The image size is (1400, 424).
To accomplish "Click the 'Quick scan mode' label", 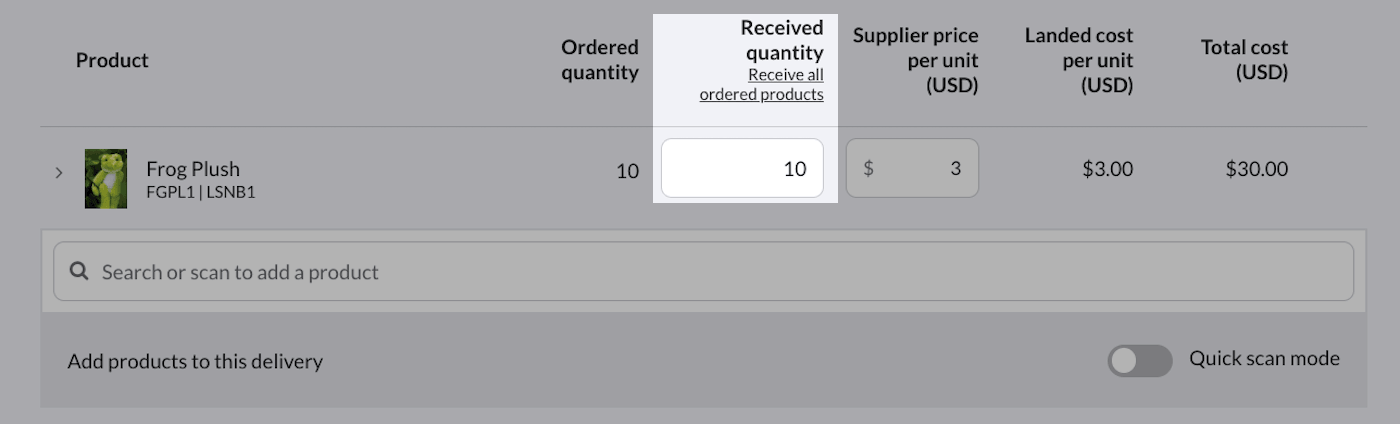I will click(x=1264, y=359).
